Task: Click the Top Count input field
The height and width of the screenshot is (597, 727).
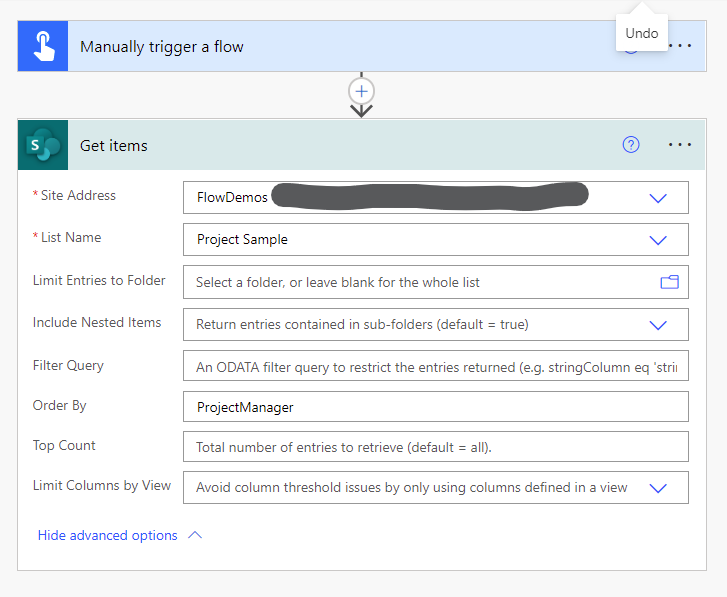Action: 435,447
